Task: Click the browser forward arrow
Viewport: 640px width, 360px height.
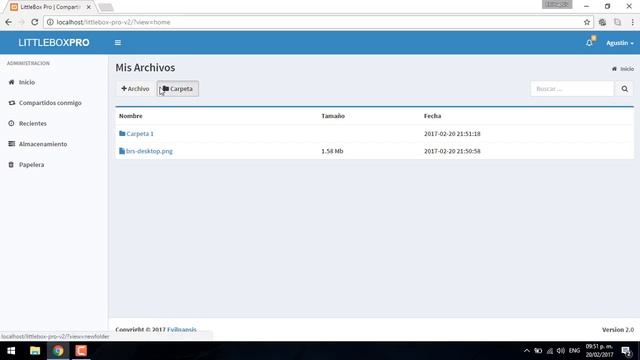Action: 22,22
